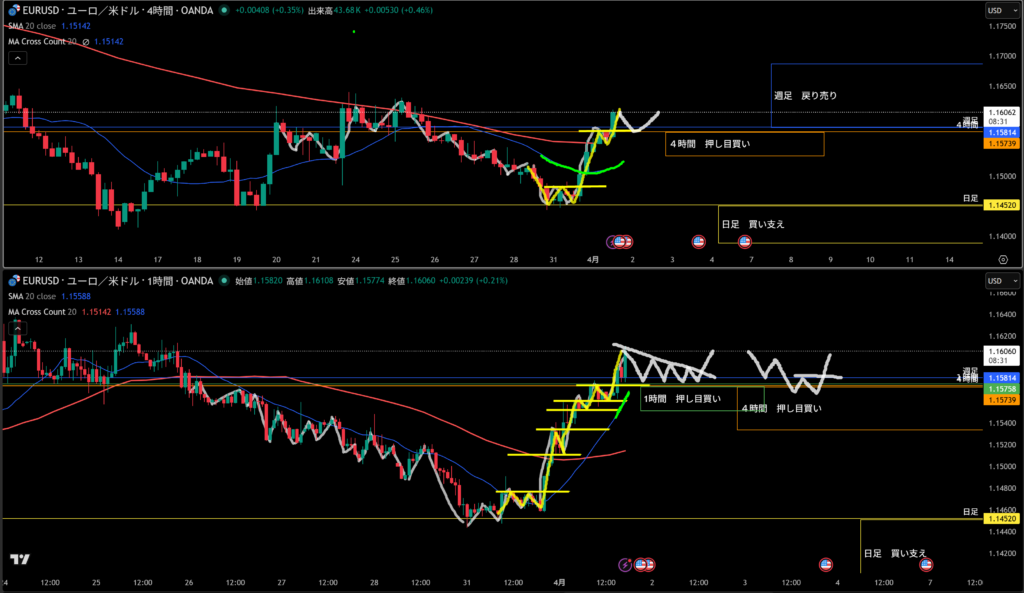The width and height of the screenshot is (1024, 593).
Task: Open the USD currency dropdown on bottom chart
Action: pos(995,280)
